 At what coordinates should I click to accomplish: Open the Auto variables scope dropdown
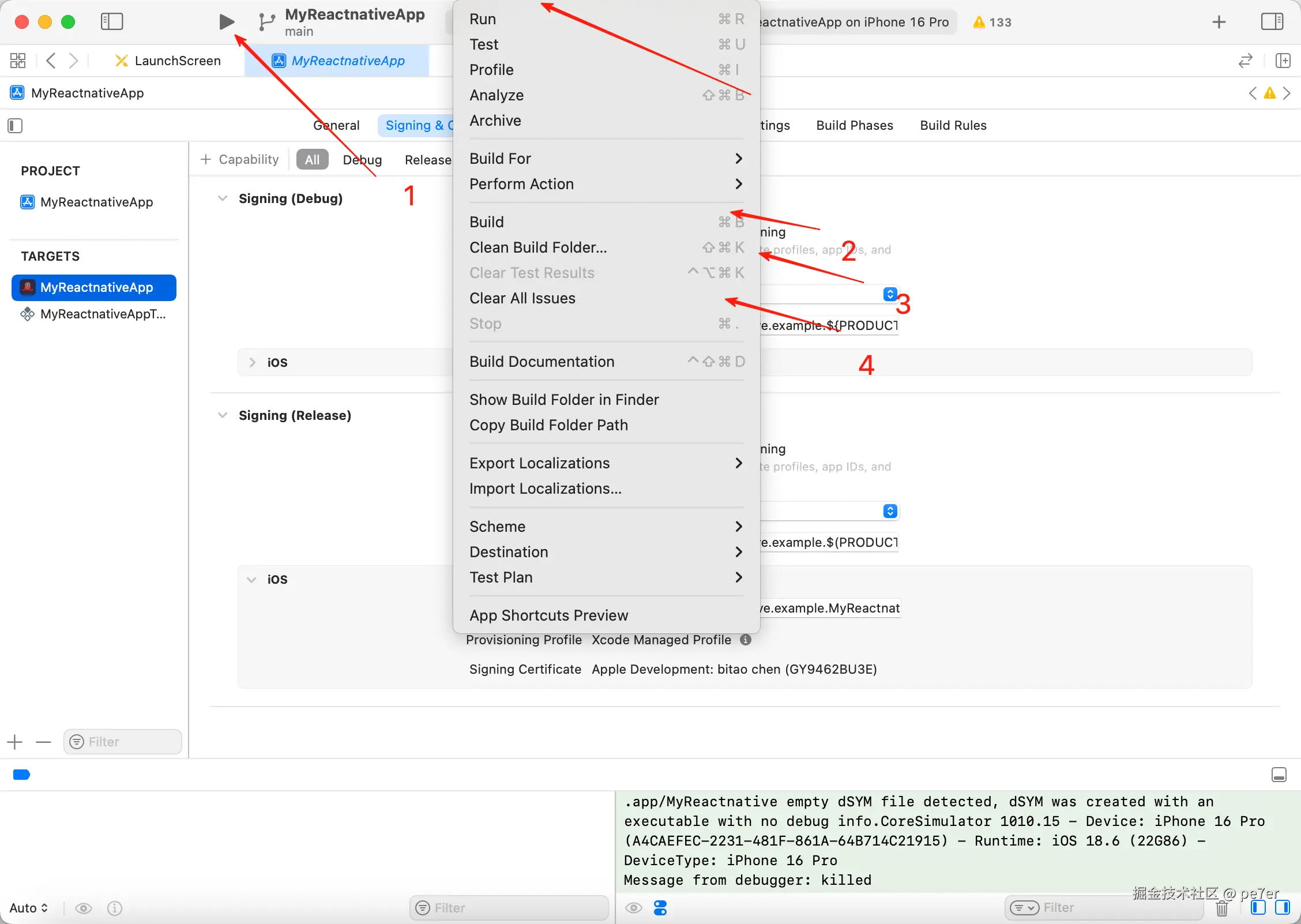[28, 908]
